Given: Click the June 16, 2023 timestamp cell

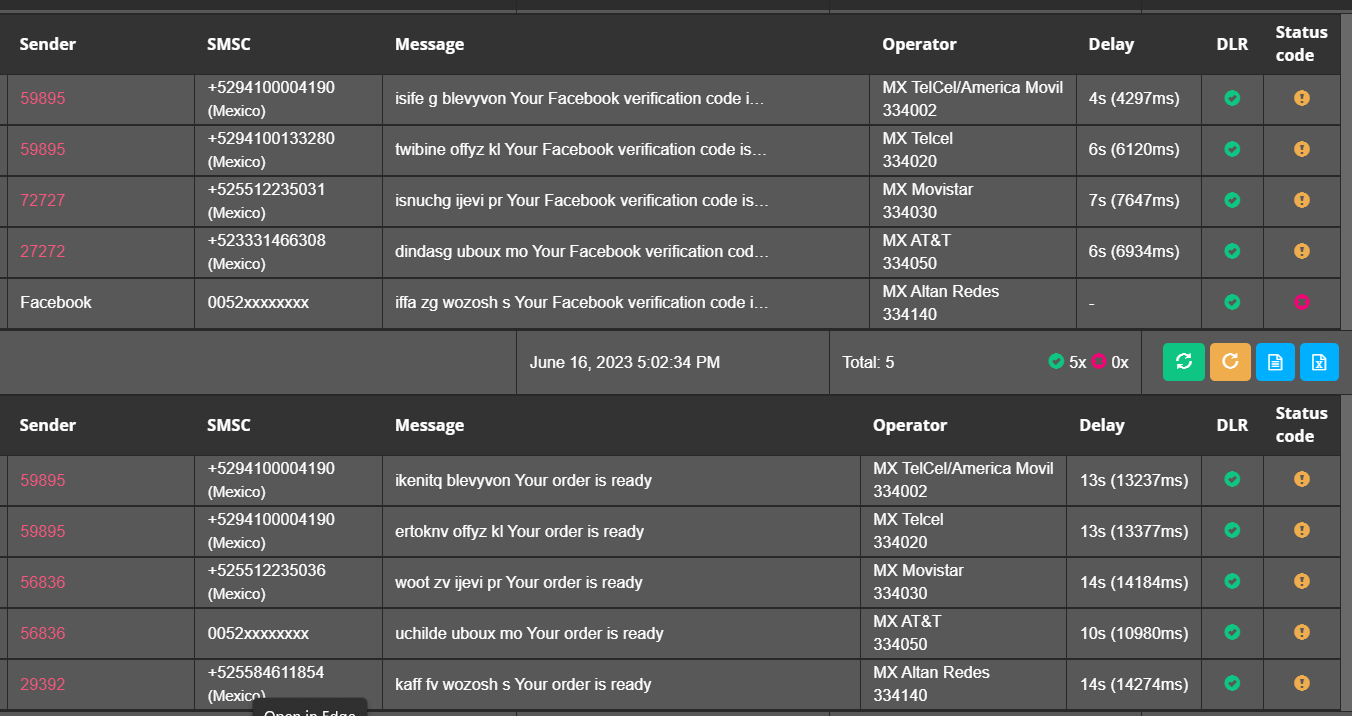Looking at the screenshot, I should tap(624, 362).
